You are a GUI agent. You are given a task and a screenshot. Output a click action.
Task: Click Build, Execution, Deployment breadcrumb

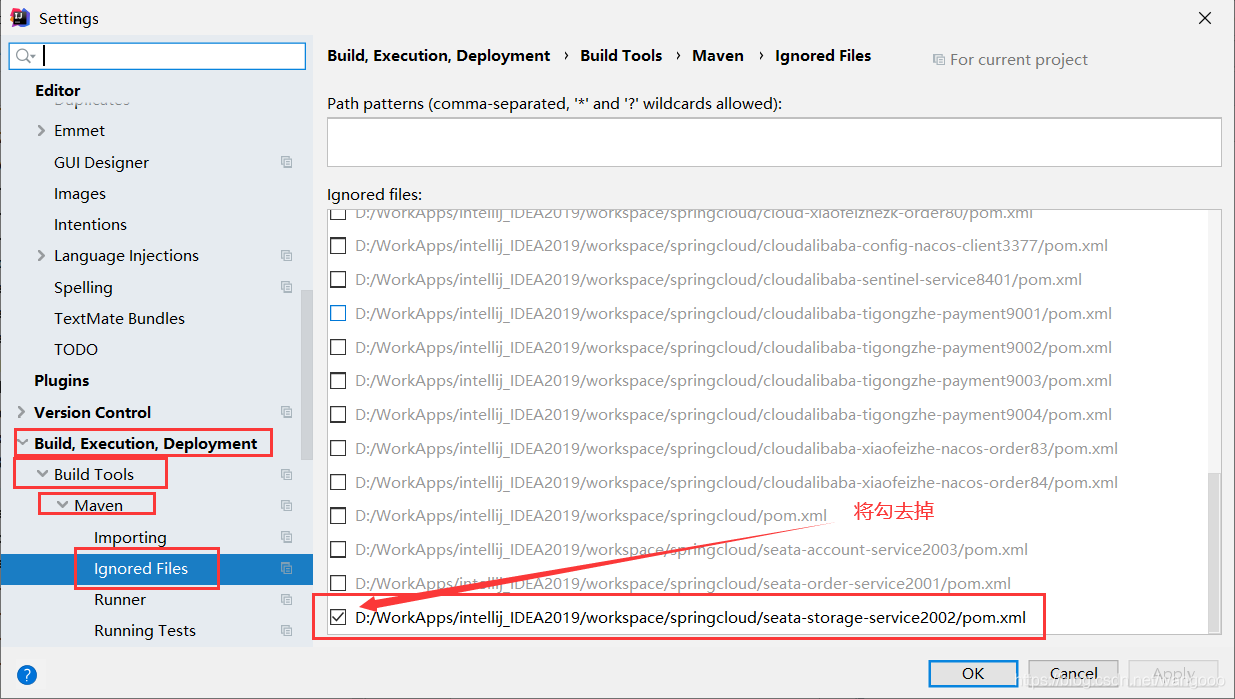(439, 56)
